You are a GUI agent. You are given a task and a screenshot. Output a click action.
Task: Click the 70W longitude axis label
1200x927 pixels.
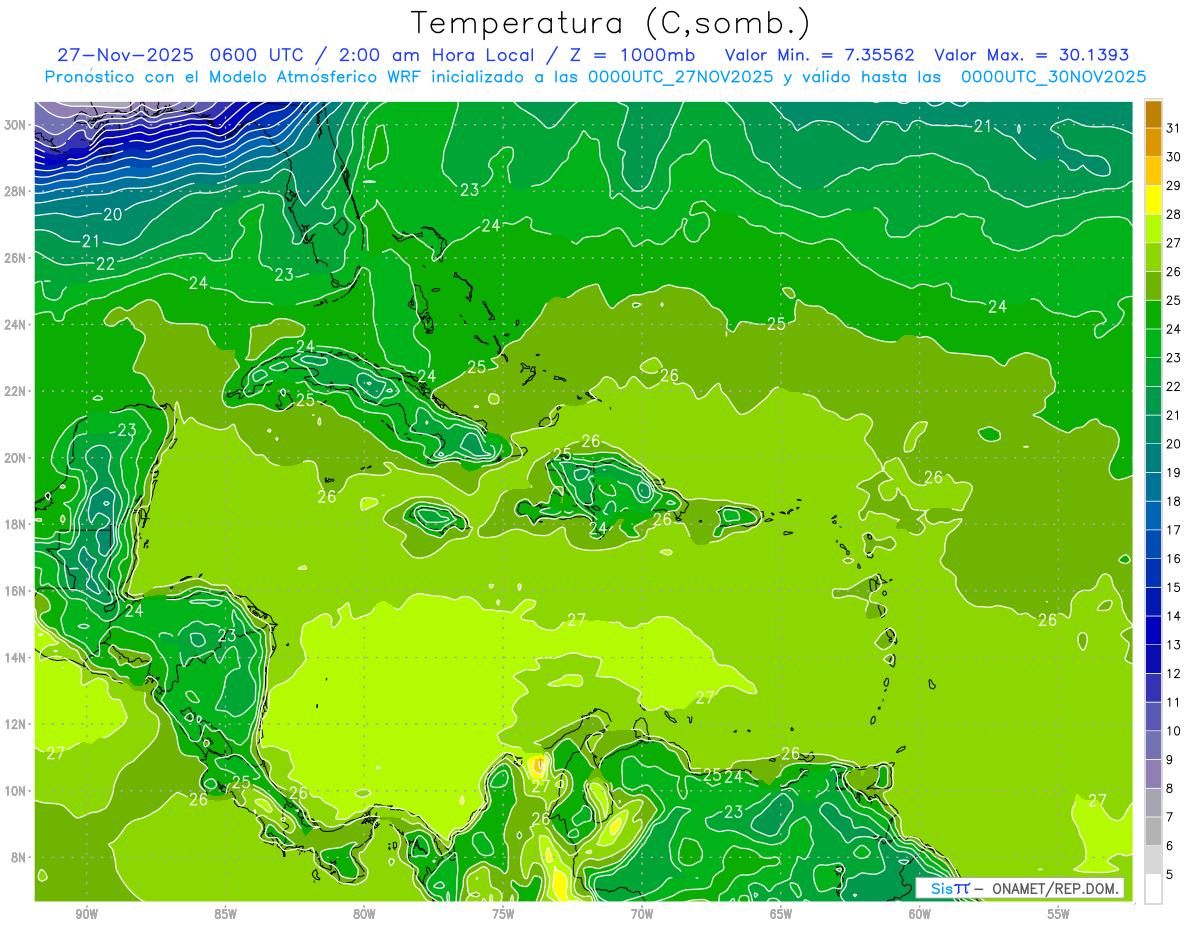[642, 914]
